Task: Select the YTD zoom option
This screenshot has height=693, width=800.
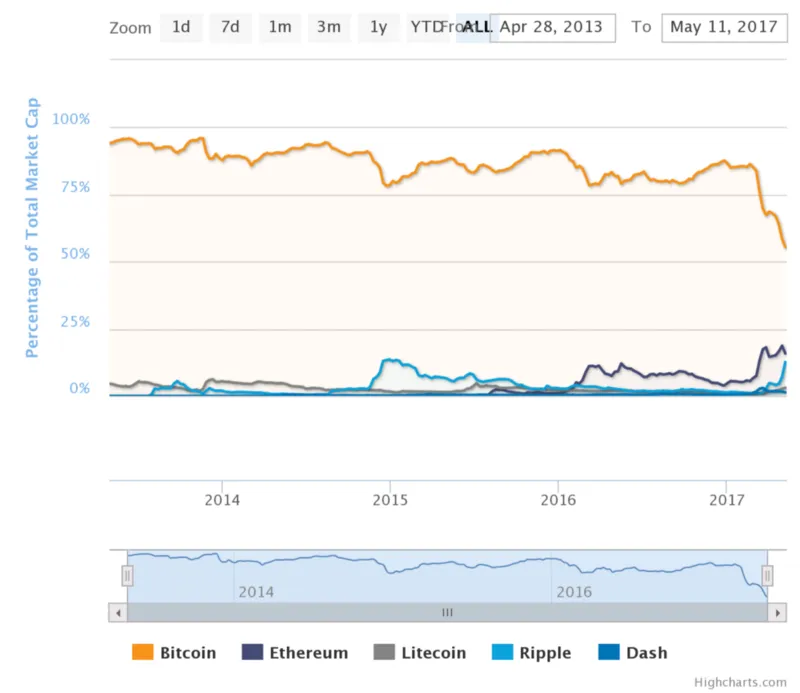Action: (428, 27)
